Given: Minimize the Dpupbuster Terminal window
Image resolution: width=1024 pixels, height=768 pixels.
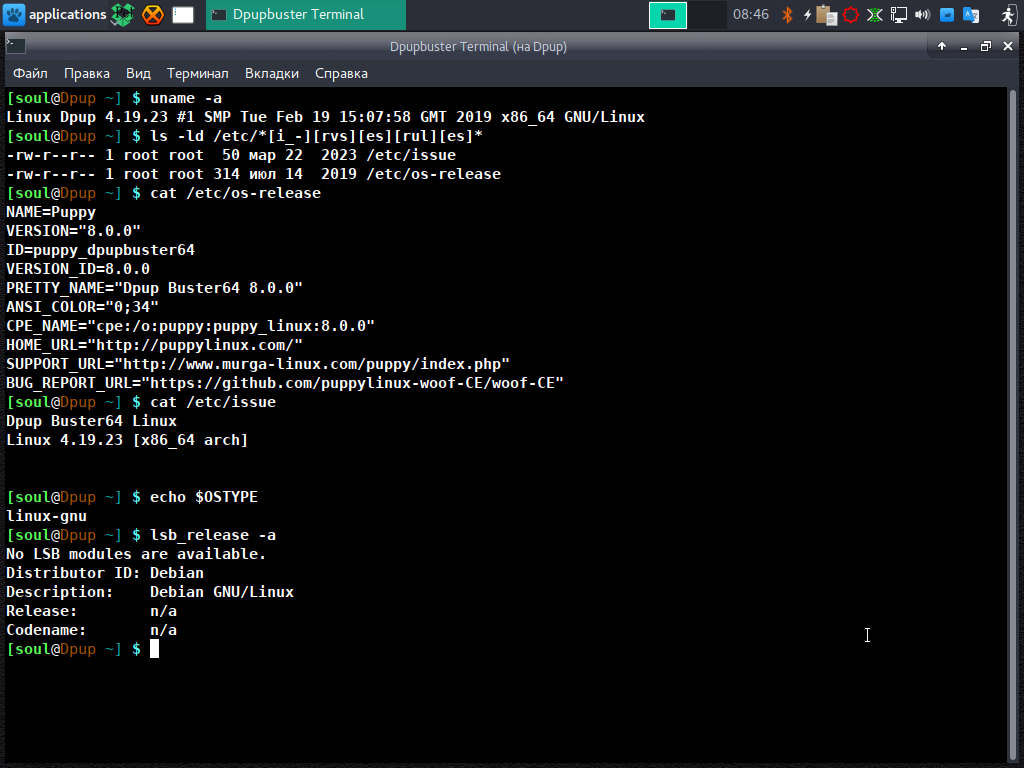Looking at the screenshot, I should pyautogui.click(x=963, y=47).
